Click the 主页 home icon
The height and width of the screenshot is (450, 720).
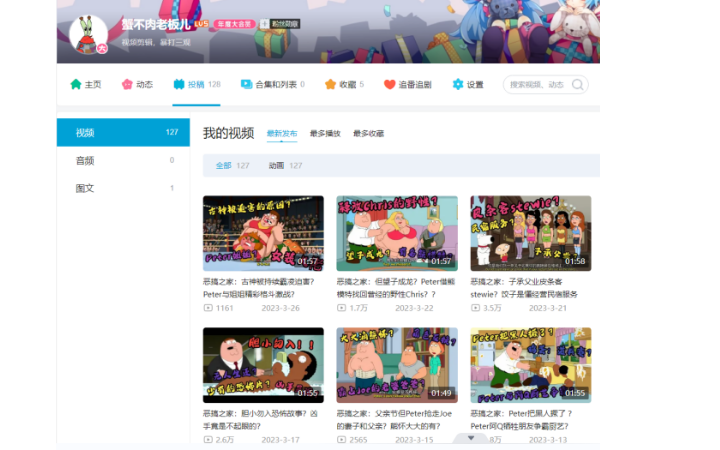[76, 84]
